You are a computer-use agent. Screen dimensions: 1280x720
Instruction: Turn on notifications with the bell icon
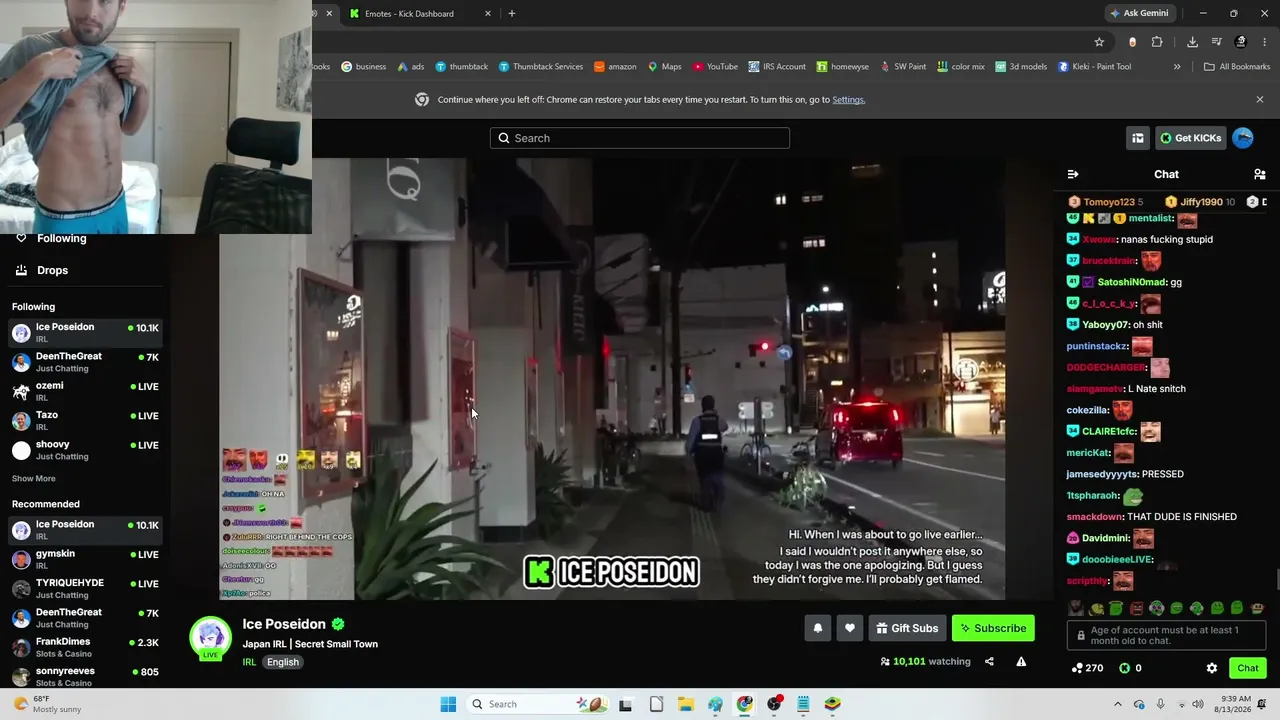point(818,628)
